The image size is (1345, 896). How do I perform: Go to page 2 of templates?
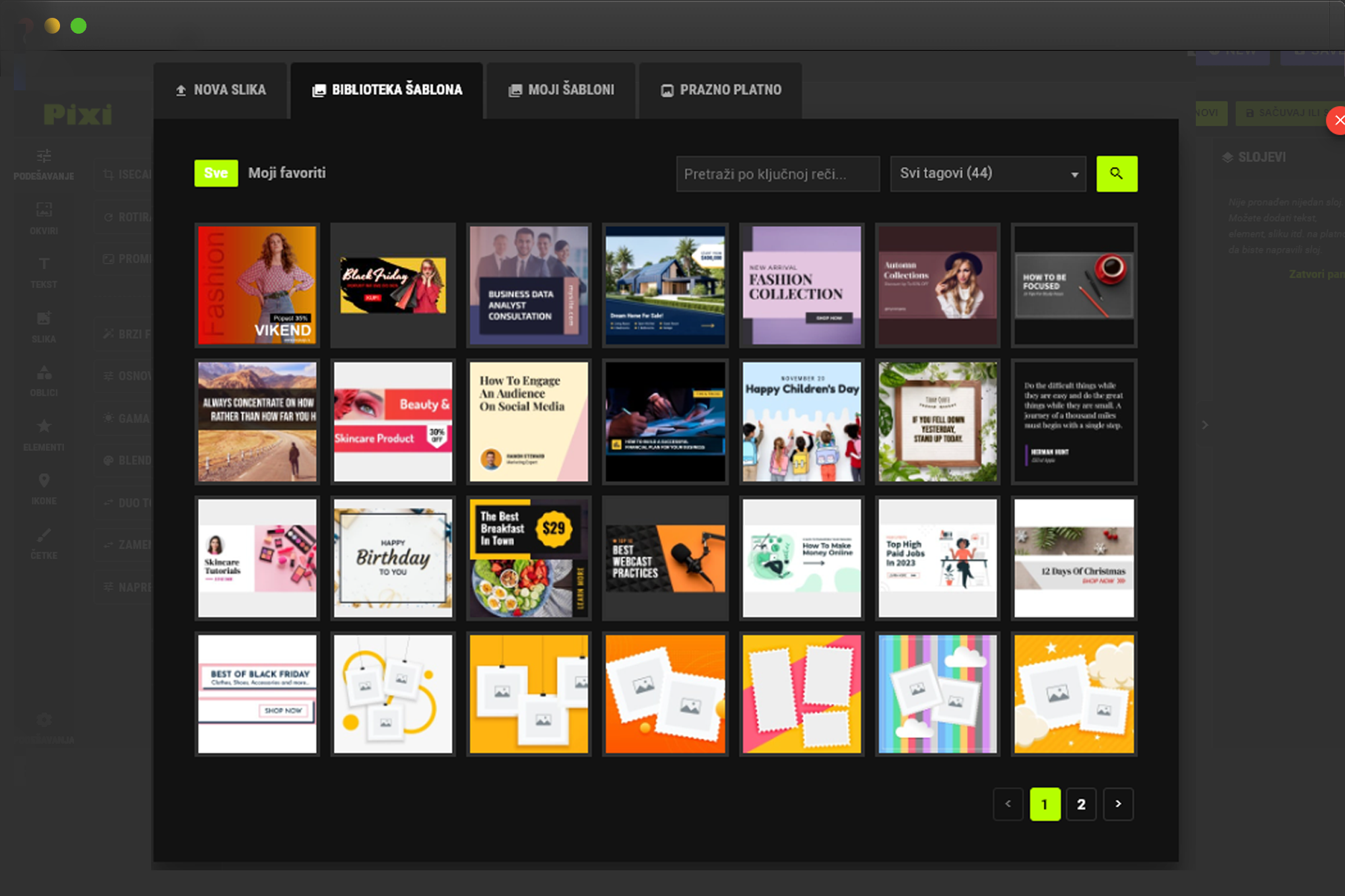[1080, 804]
